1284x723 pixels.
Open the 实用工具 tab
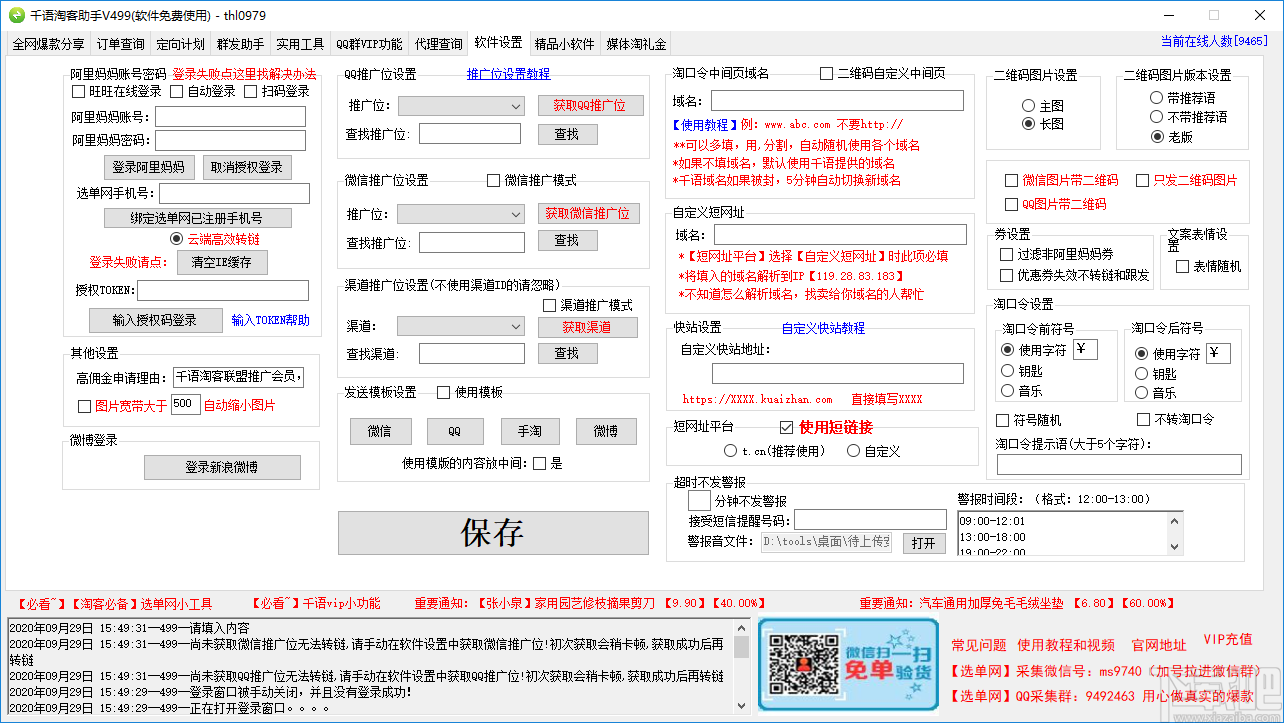[x=300, y=44]
